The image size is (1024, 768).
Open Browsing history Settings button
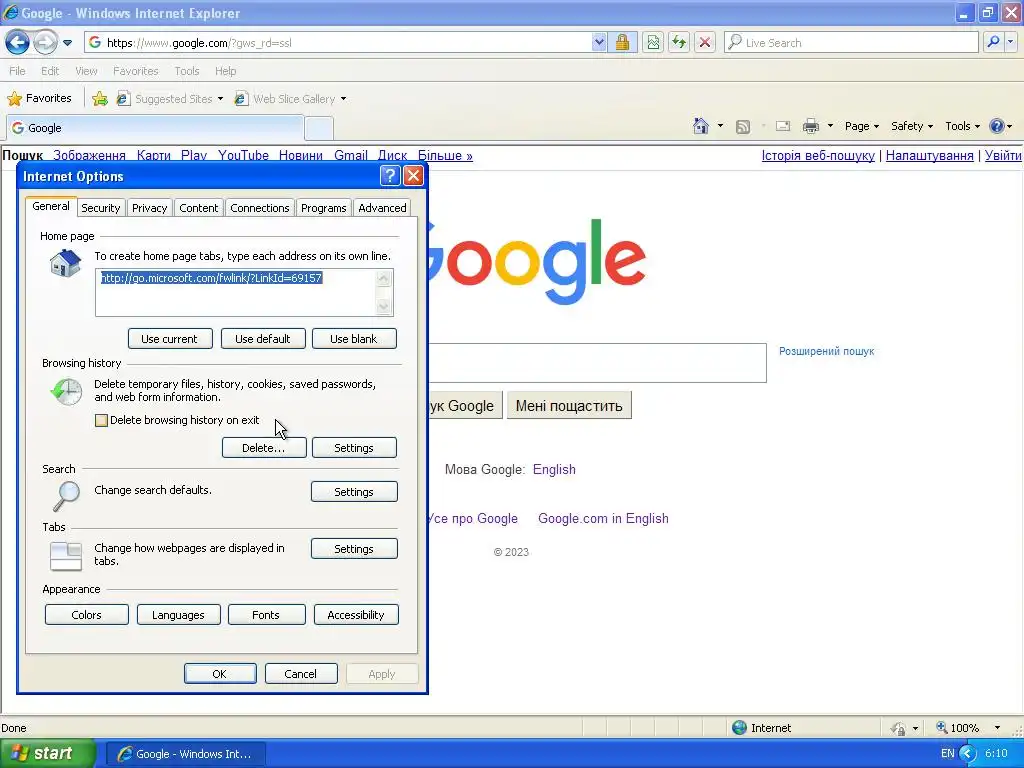(354, 448)
